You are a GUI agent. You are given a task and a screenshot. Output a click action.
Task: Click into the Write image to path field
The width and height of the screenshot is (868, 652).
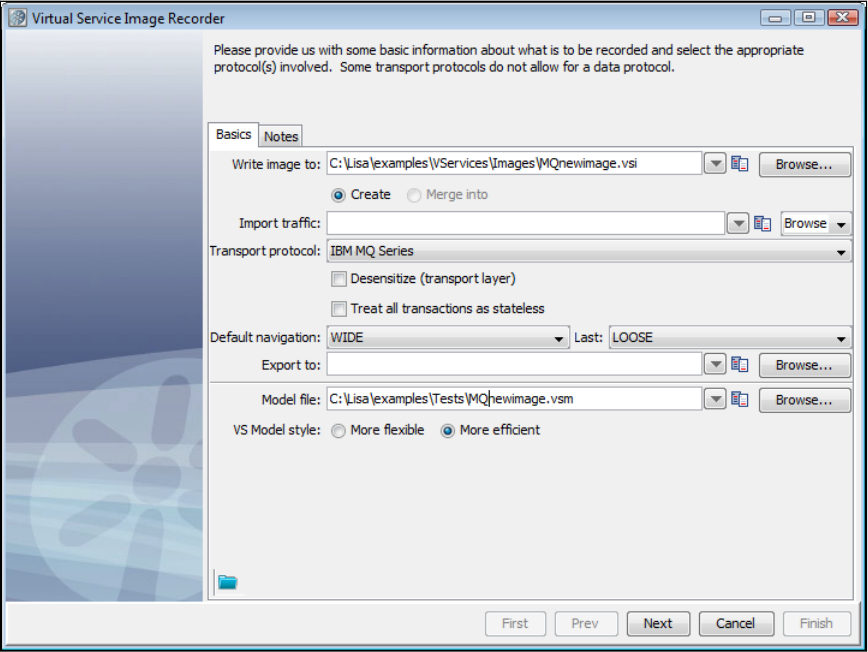(x=514, y=164)
